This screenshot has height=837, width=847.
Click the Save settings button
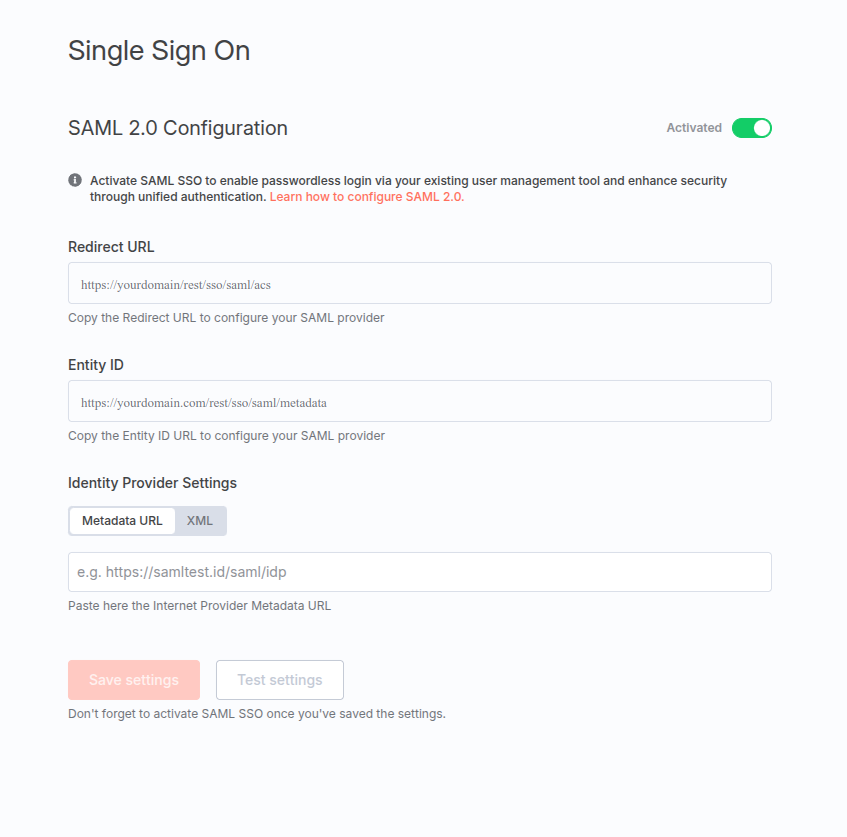click(x=134, y=680)
